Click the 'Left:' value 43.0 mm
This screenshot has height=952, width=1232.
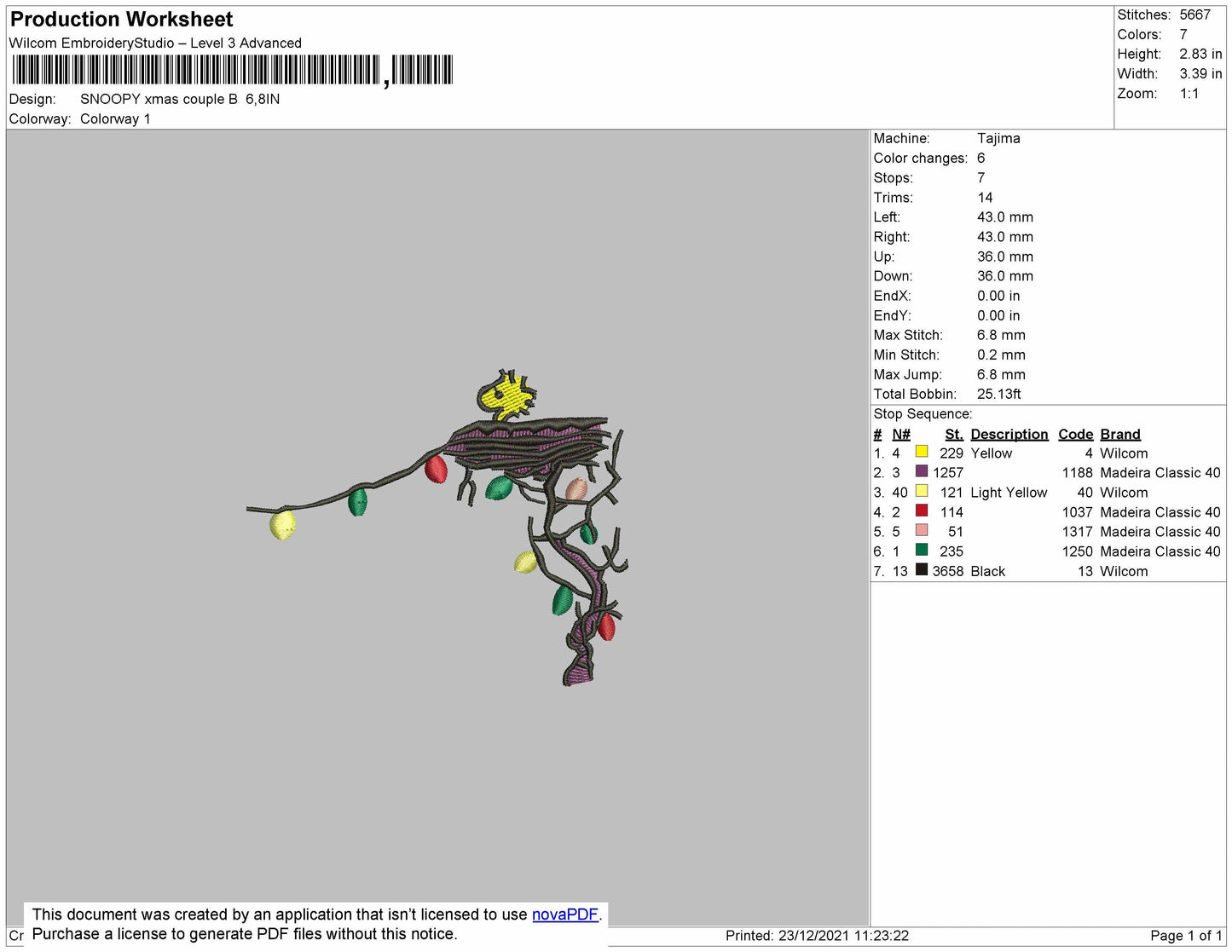[1005, 216]
